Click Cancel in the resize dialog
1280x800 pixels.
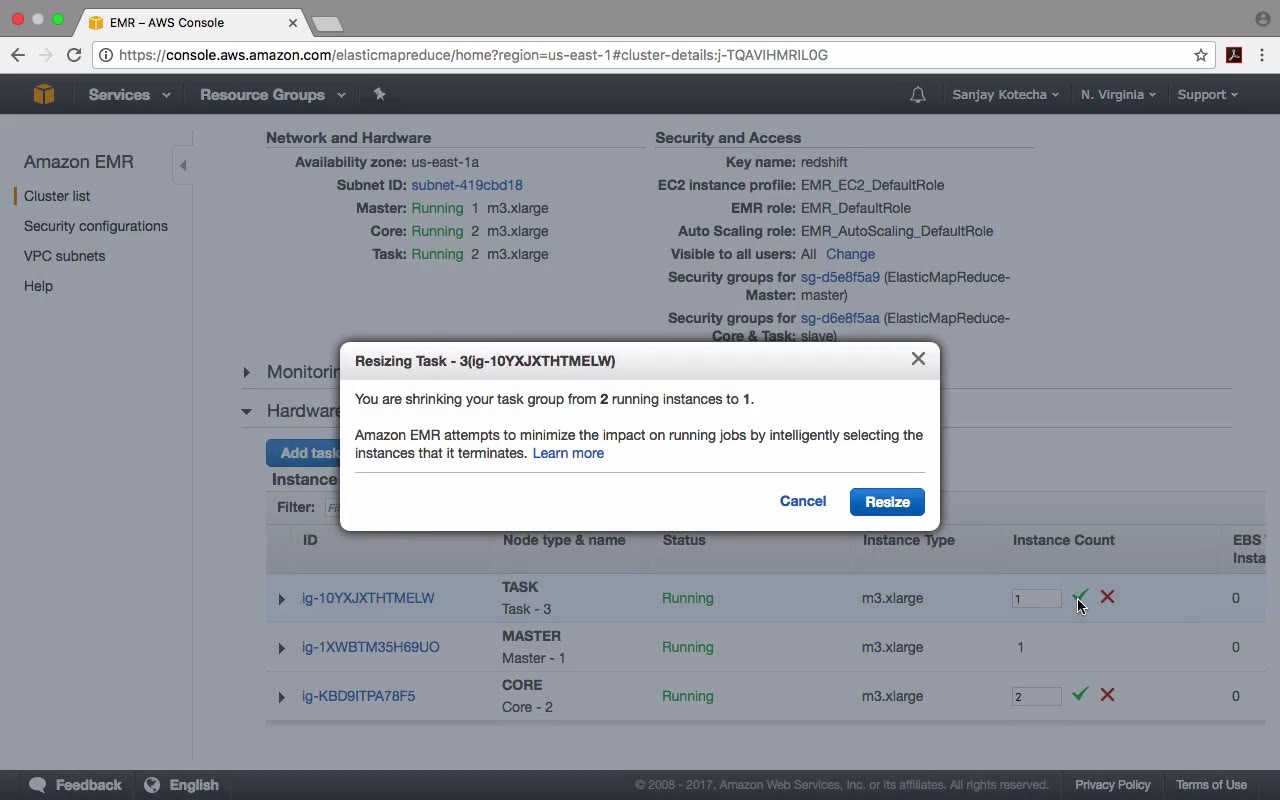tap(803, 501)
